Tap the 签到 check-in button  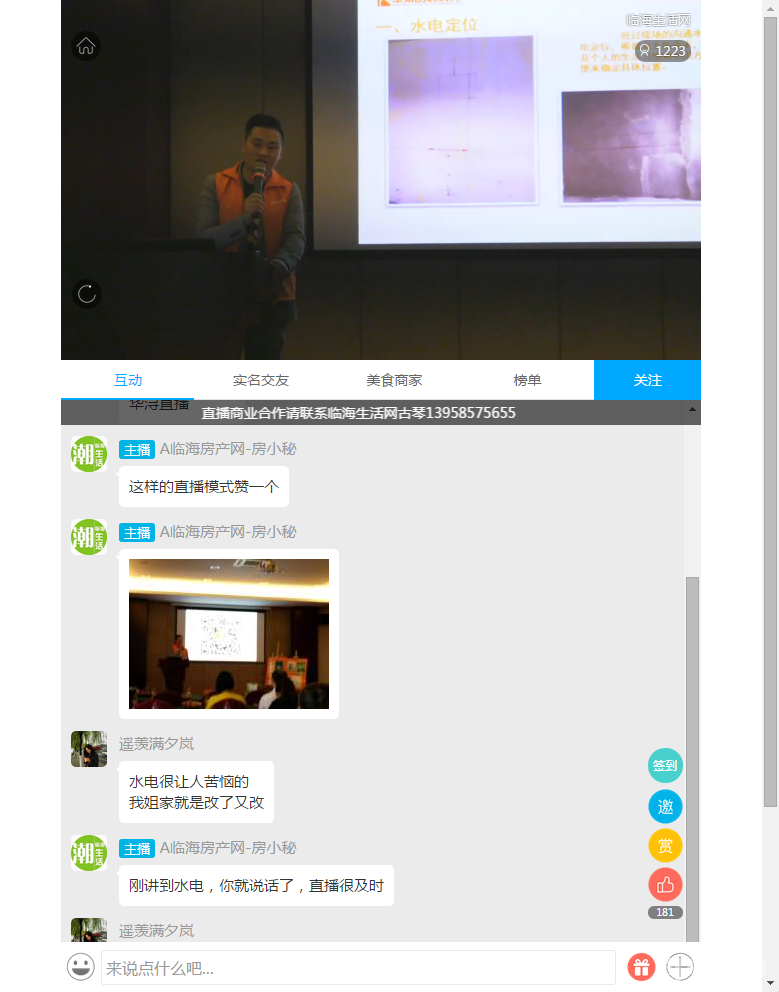point(665,766)
